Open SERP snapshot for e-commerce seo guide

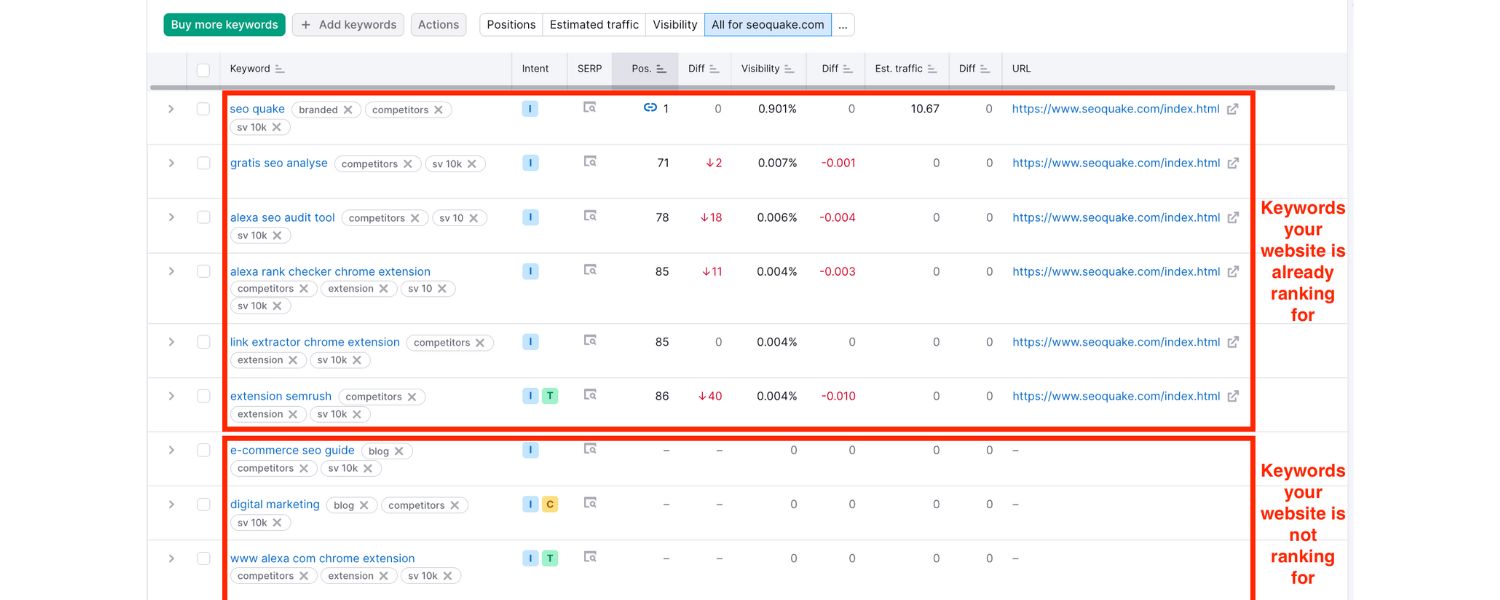point(590,449)
